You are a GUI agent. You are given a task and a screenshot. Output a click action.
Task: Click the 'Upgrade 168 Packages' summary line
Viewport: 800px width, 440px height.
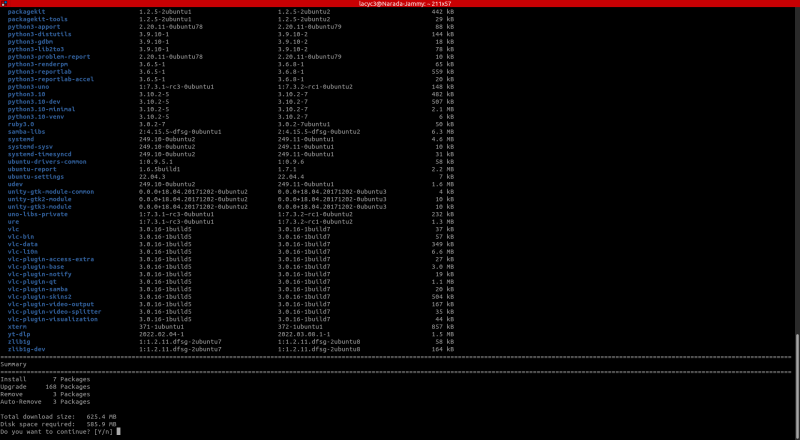45,387
